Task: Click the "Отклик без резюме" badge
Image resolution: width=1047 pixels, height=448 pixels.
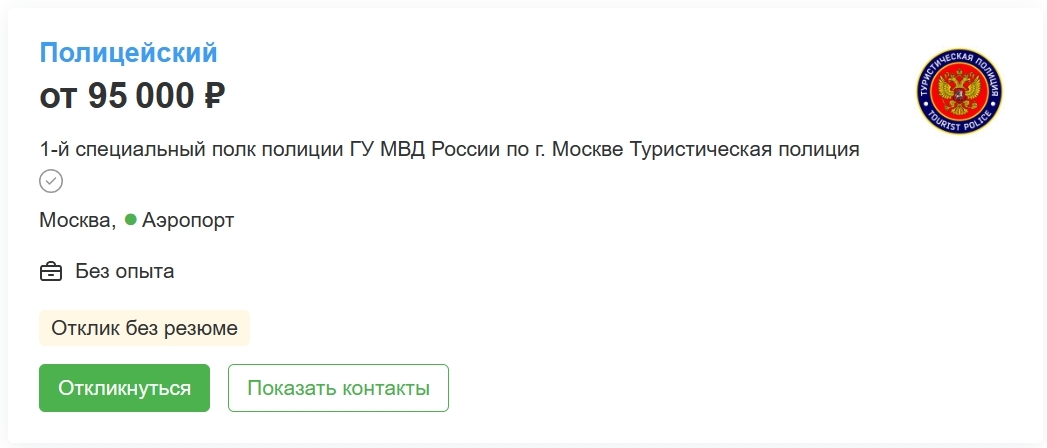Action: [144, 328]
